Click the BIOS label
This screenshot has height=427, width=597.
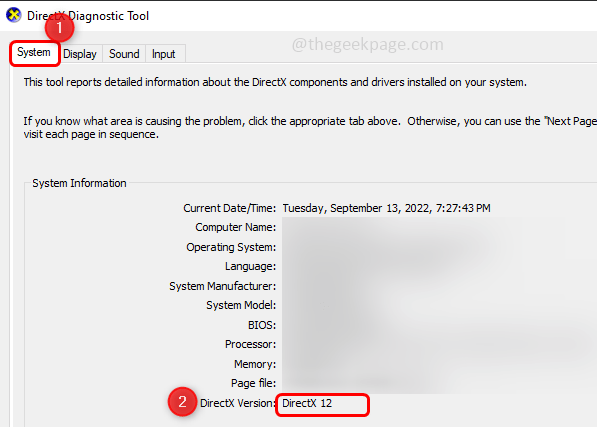262,325
